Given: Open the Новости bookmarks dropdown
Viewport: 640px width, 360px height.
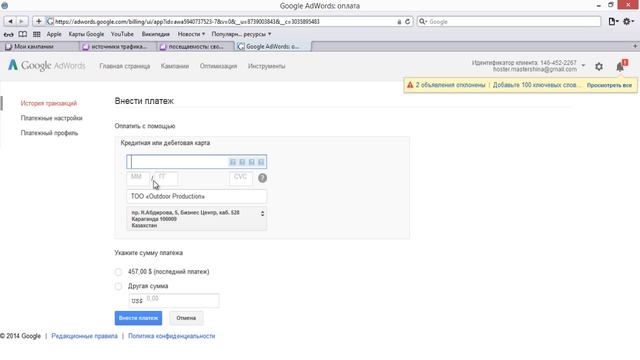Looking at the screenshot, I should click(191, 34).
